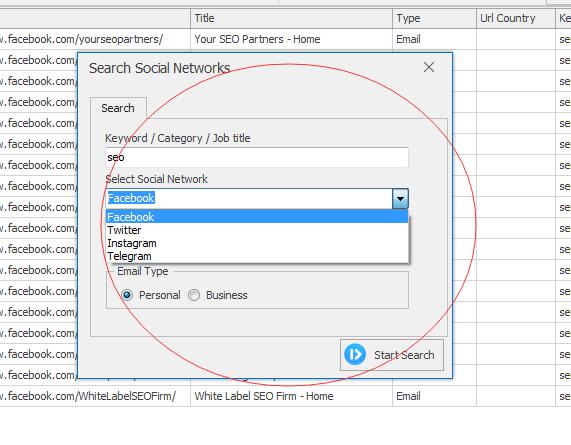Screen dimensions: 571x445
Task: Click Email type cell in Your SEO Partners row
Action: (434, 39)
